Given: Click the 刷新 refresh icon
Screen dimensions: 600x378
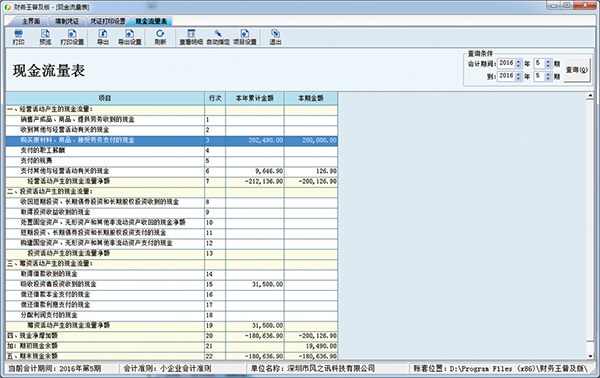Looking at the screenshot, I should [x=160, y=37].
